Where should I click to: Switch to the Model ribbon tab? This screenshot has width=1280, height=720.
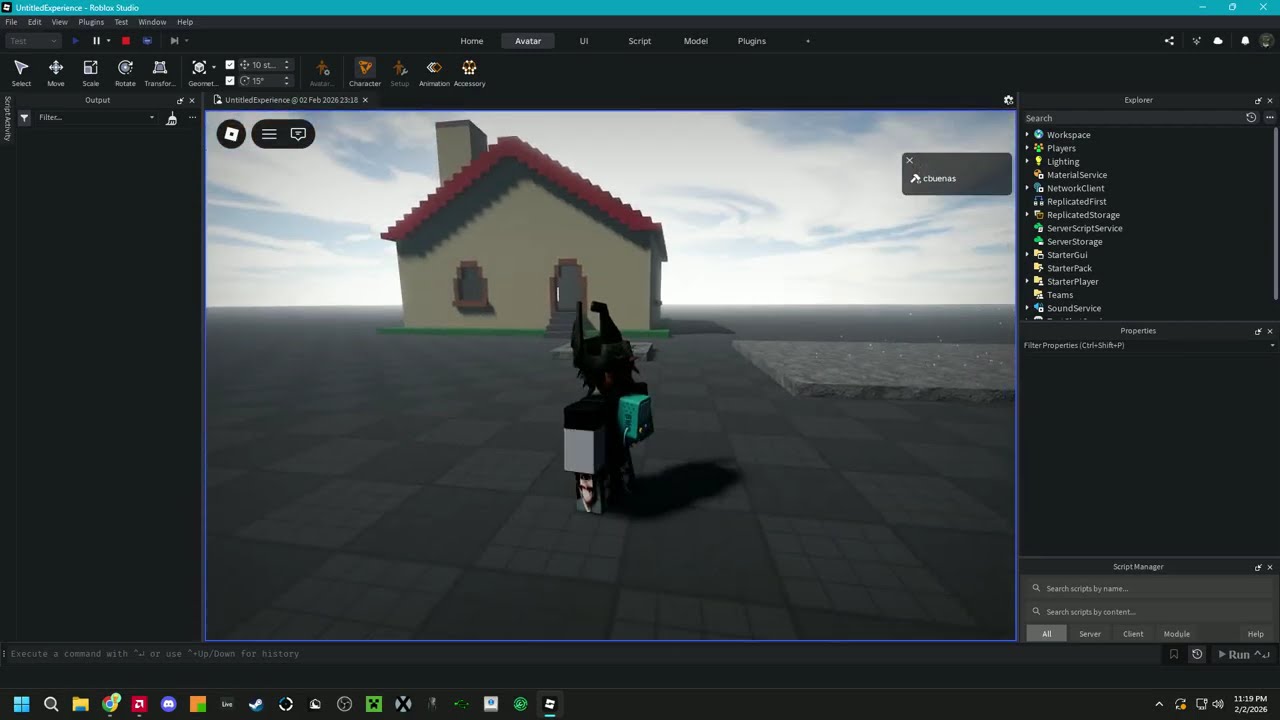(696, 41)
